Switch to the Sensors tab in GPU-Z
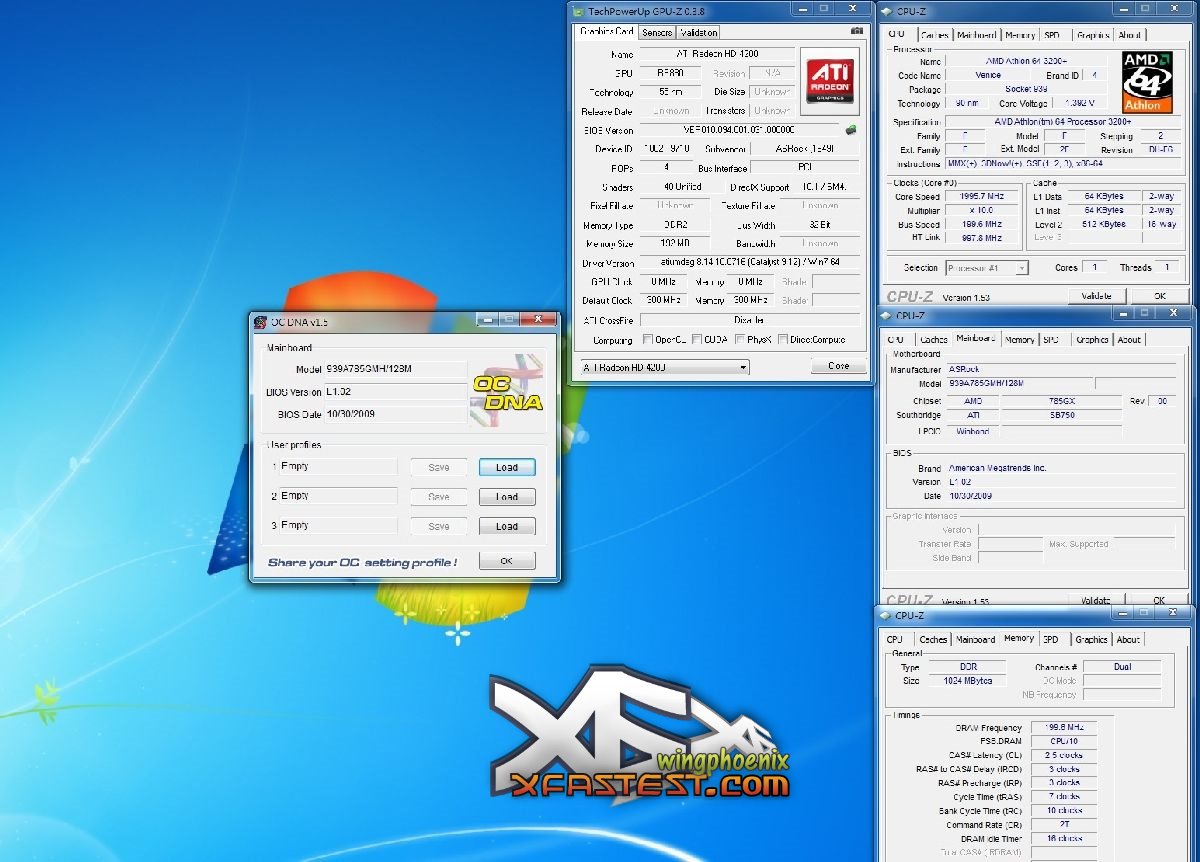The width and height of the screenshot is (1200, 862). click(x=657, y=33)
